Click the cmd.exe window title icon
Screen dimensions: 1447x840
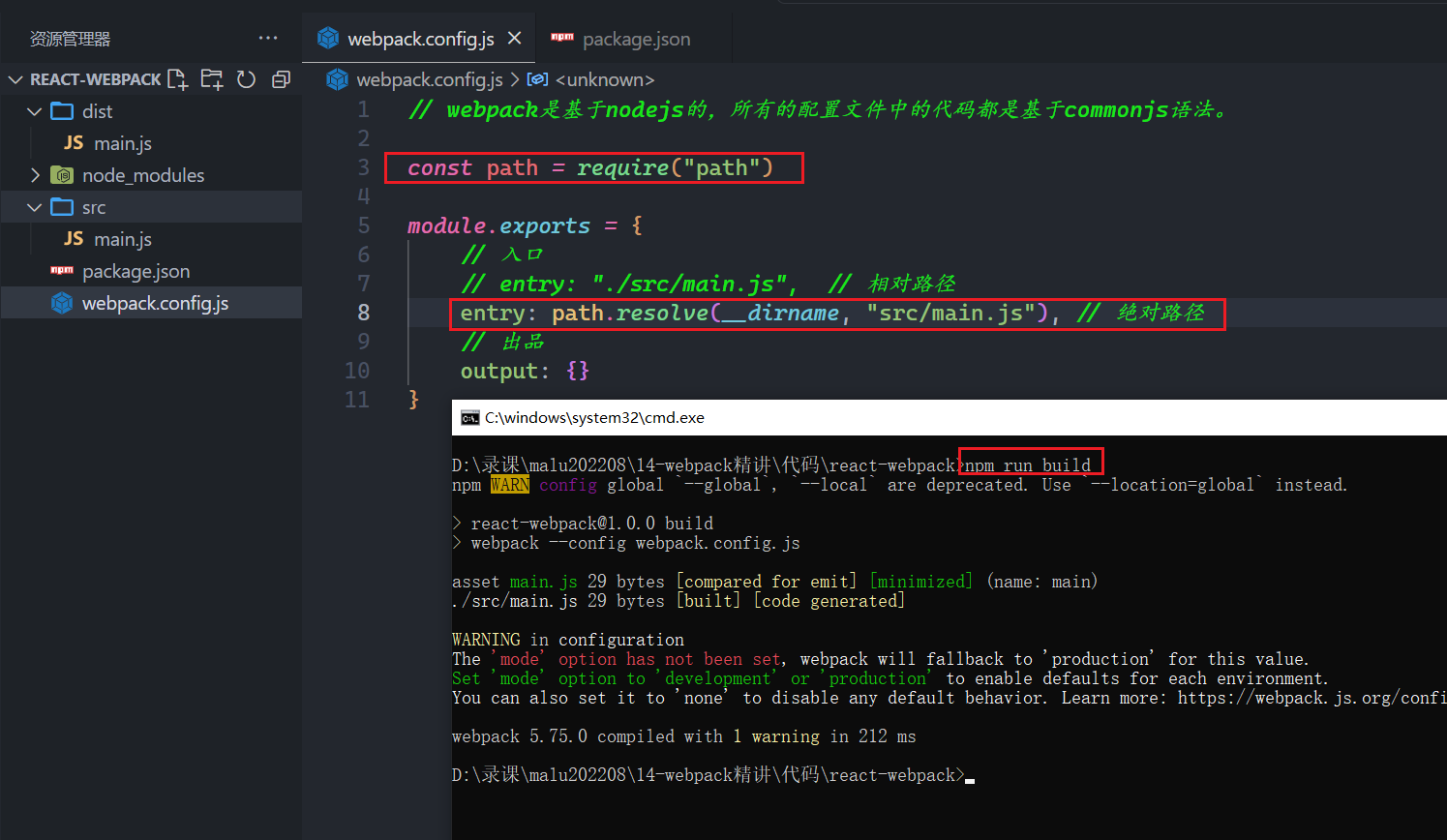point(470,418)
